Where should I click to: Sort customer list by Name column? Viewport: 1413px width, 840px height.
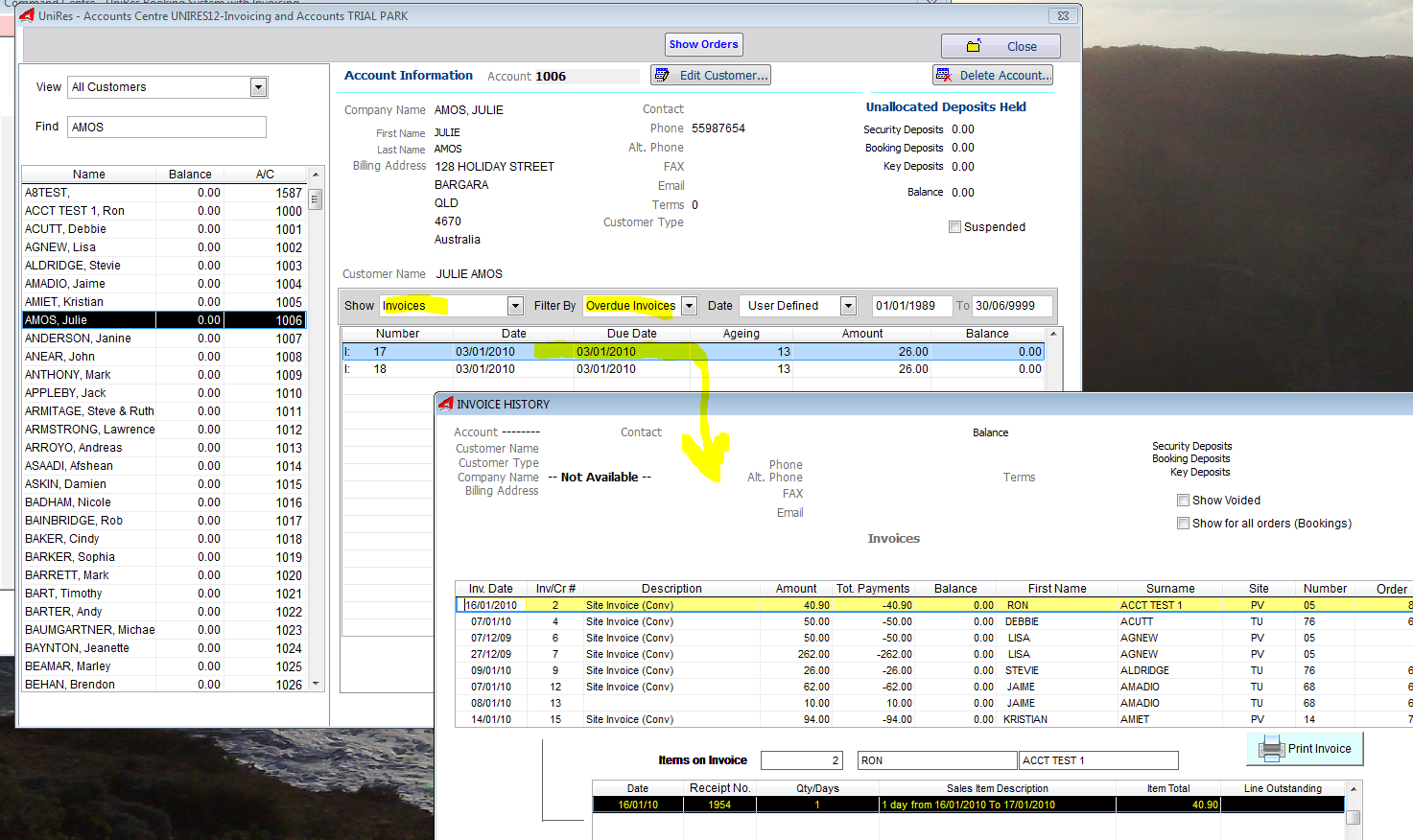click(89, 175)
